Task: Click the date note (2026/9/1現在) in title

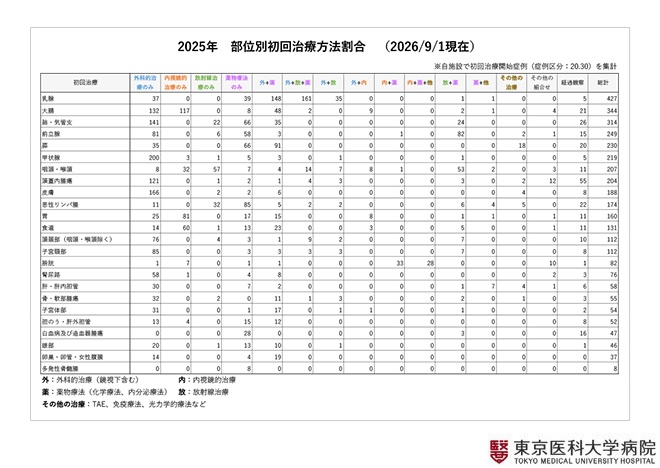Action: pyautogui.click(x=429, y=46)
